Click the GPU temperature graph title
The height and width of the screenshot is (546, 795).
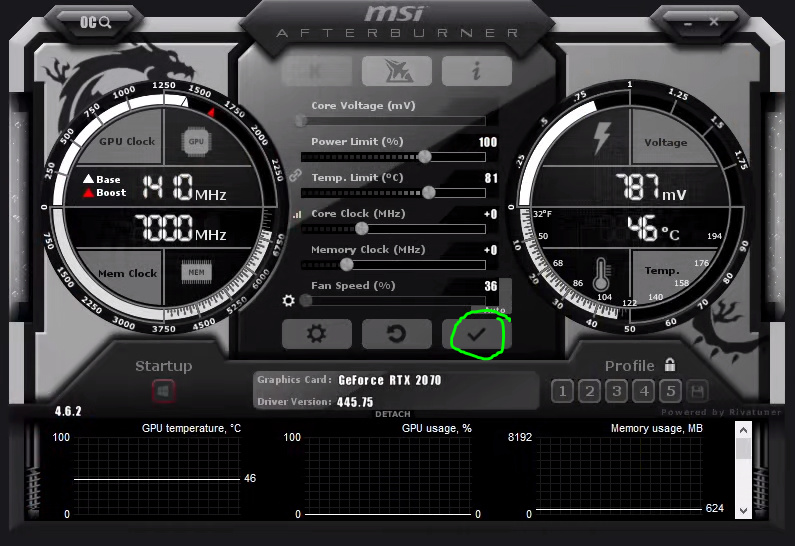tap(191, 429)
